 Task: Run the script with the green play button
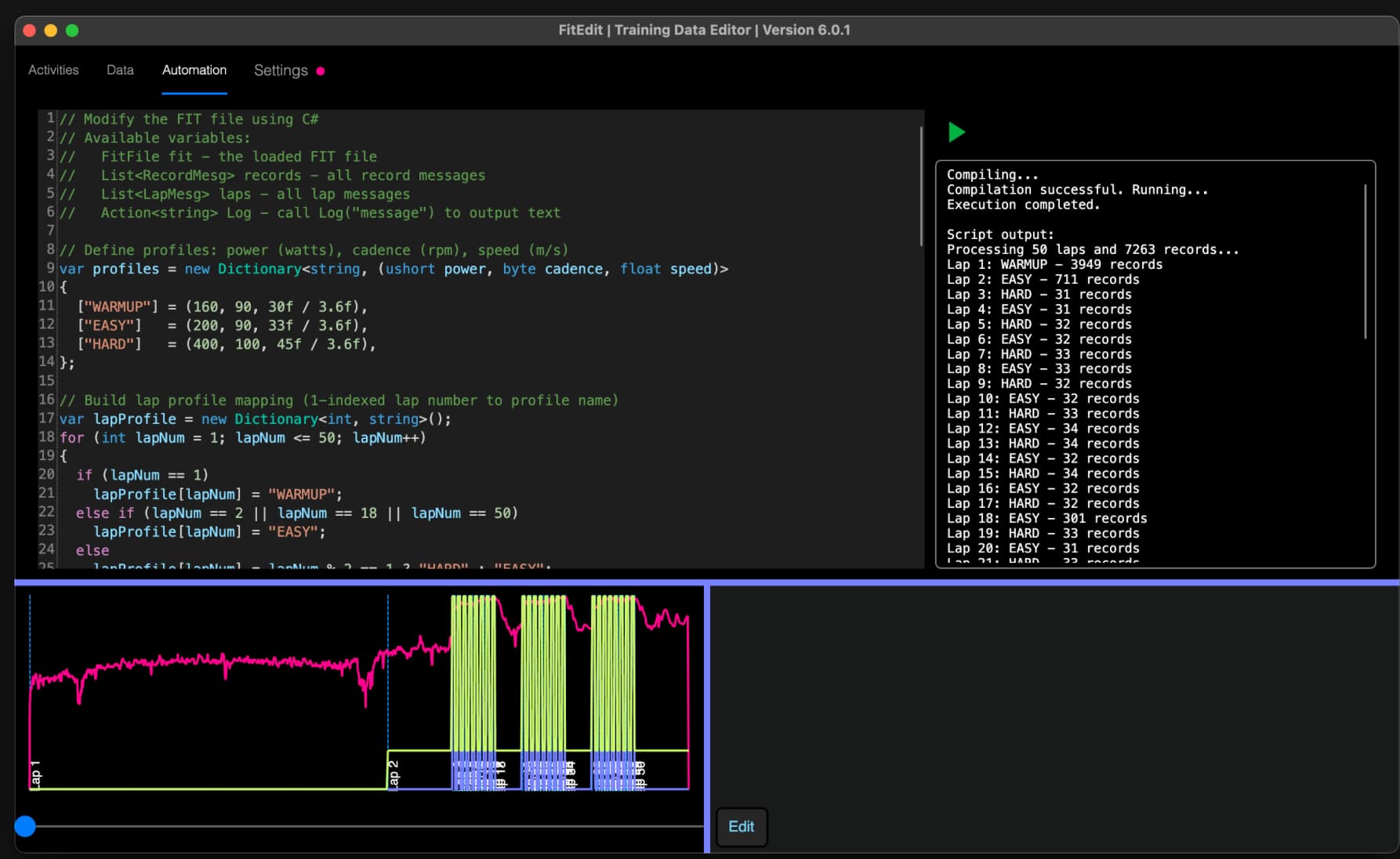pyautogui.click(x=956, y=132)
